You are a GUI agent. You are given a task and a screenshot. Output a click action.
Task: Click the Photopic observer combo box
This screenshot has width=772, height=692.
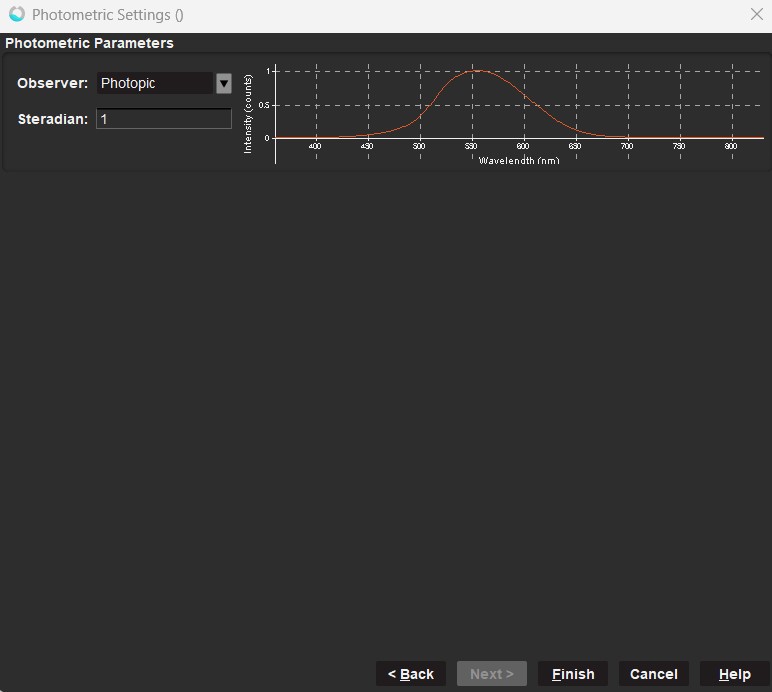coord(155,84)
